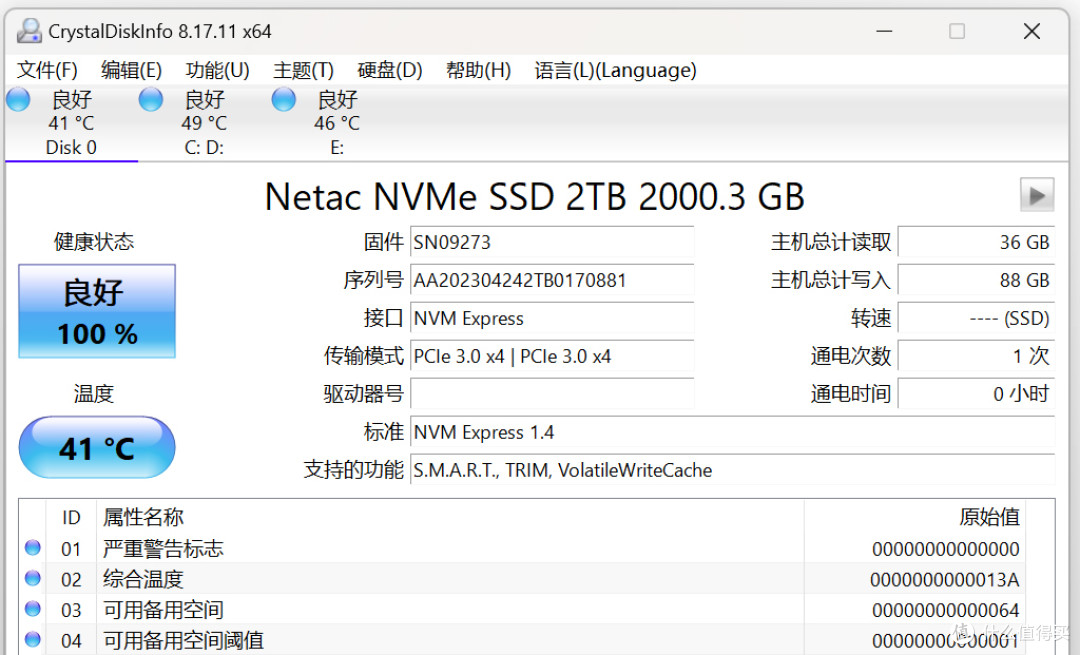Click the 41 °C temperature button
The height and width of the screenshot is (655, 1080).
(x=97, y=448)
